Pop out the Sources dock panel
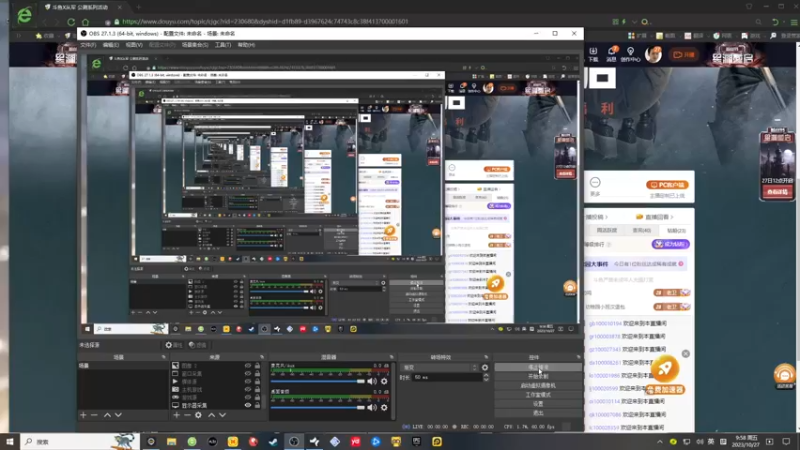The image size is (800, 450). [262, 357]
